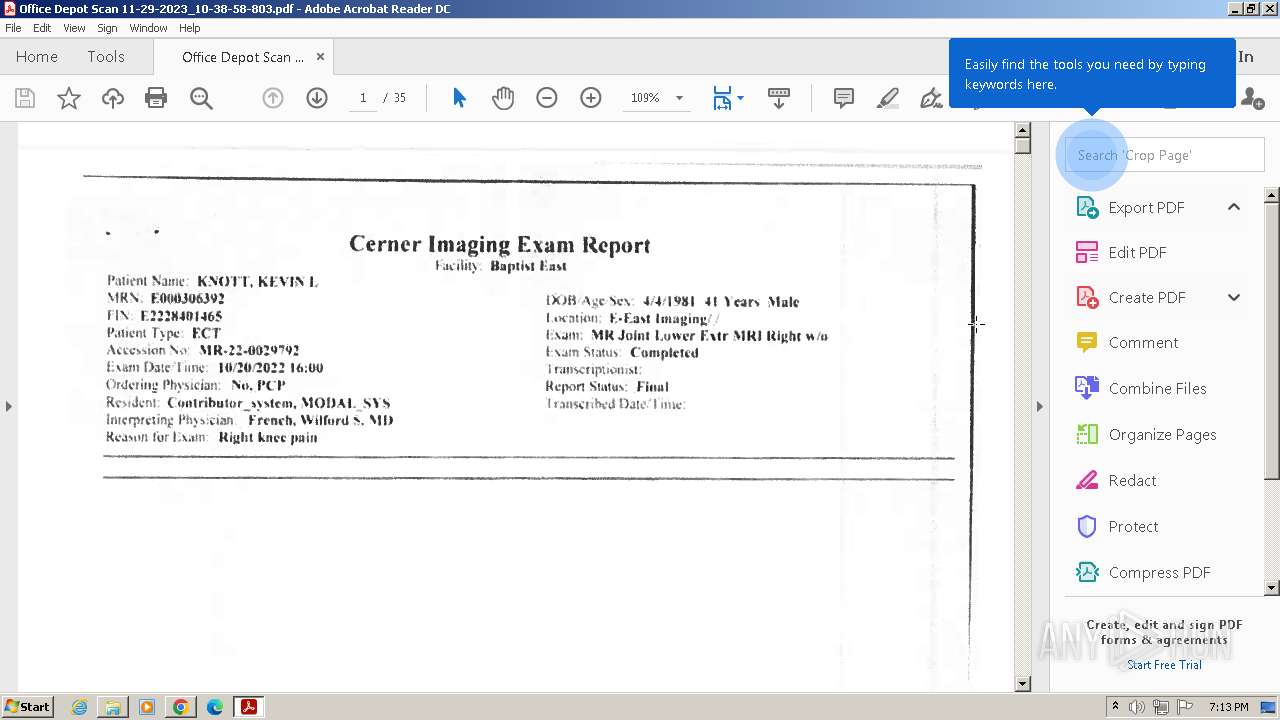Viewport: 1280px width, 720px height.
Task: Open share with others person icon
Action: [1251, 98]
